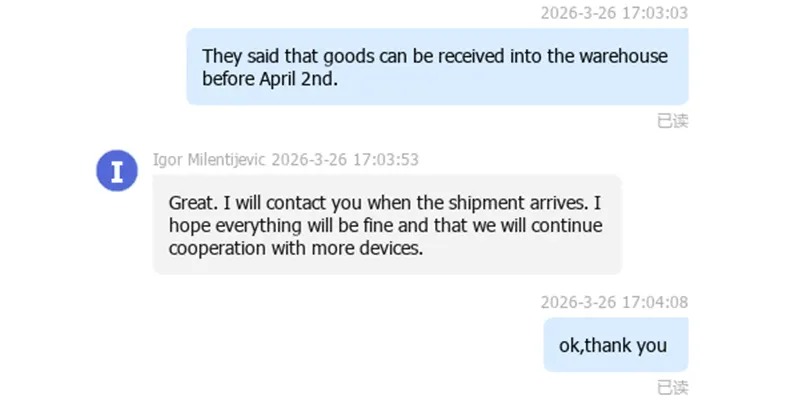Viewport: 800px width, 400px height.
Task: Click the "cooperation with more devices" line
Action: click(296, 249)
